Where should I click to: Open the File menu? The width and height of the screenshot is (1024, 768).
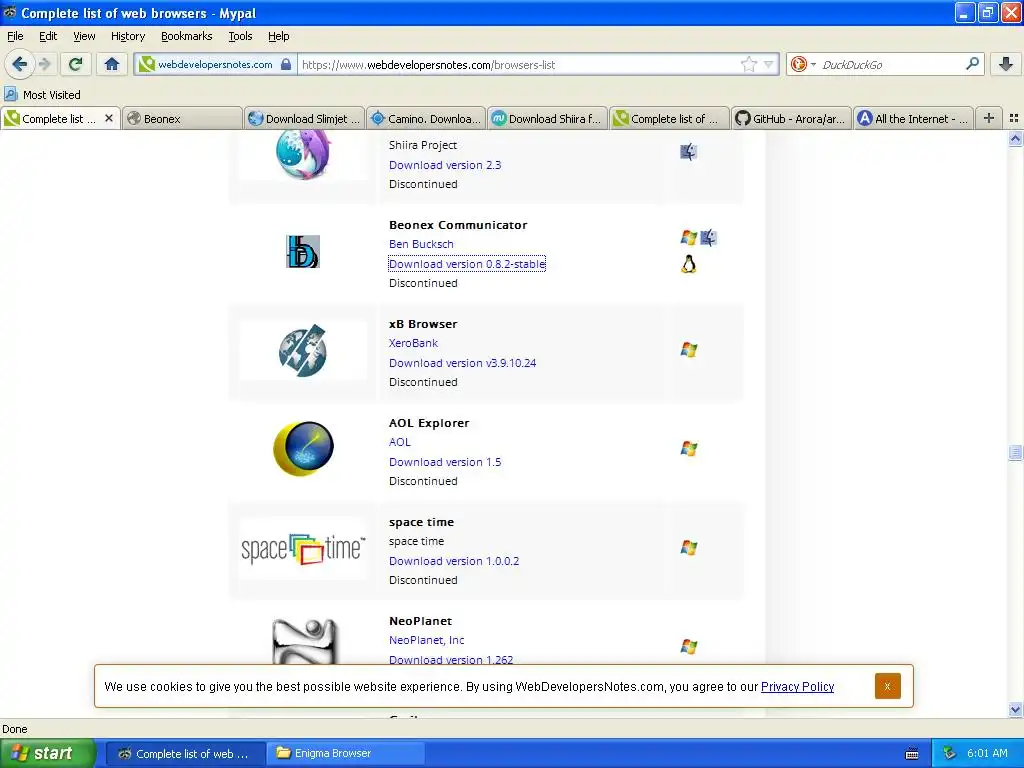tap(15, 36)
